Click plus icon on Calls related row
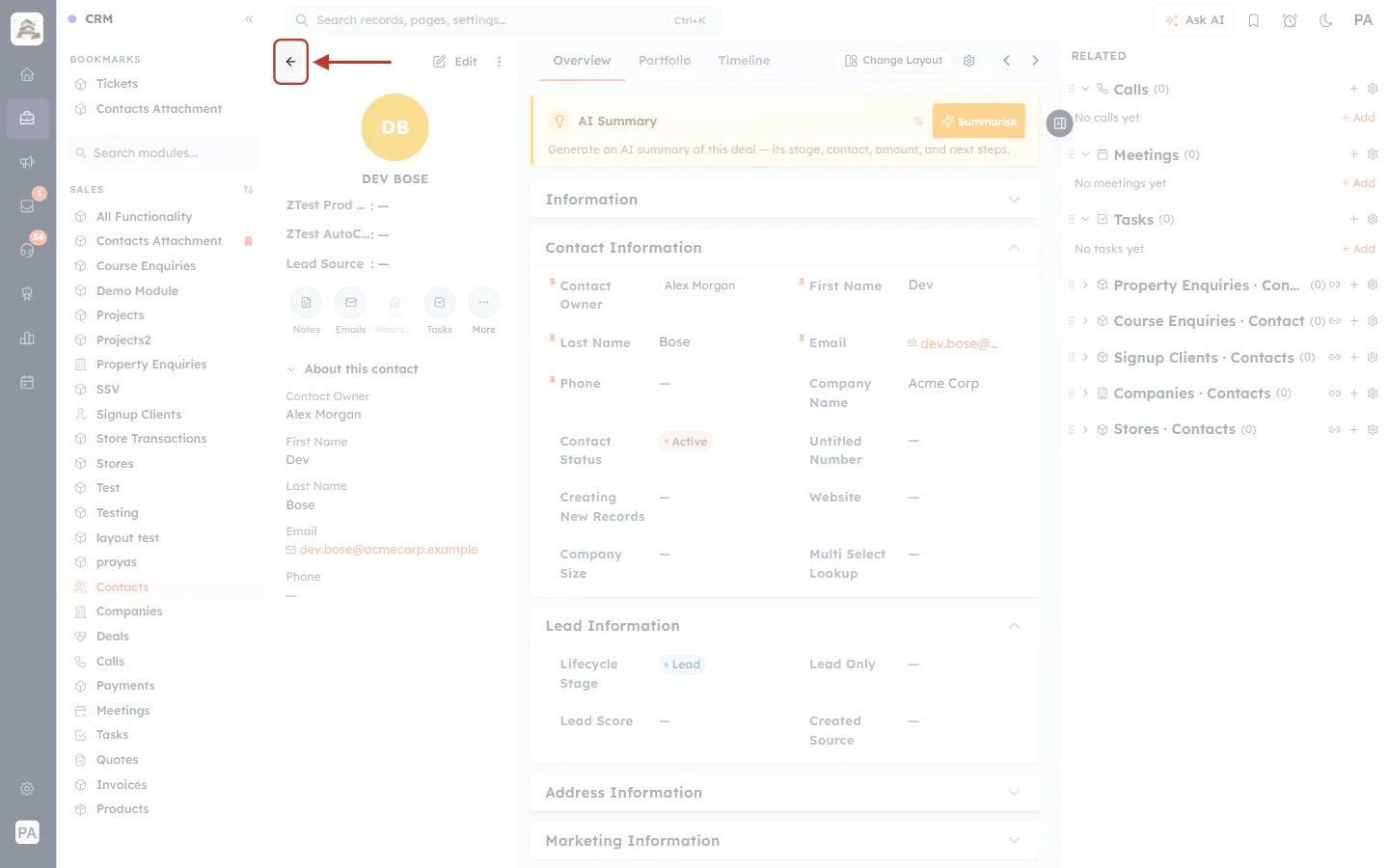Viewport: 1389px width, 868px height. 1353,89
